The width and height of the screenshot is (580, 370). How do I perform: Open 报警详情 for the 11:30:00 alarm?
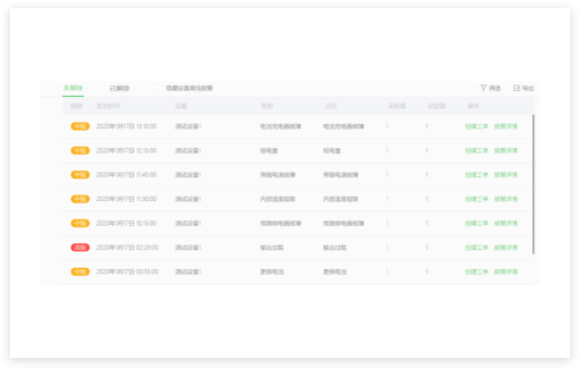tap(506, 199)
